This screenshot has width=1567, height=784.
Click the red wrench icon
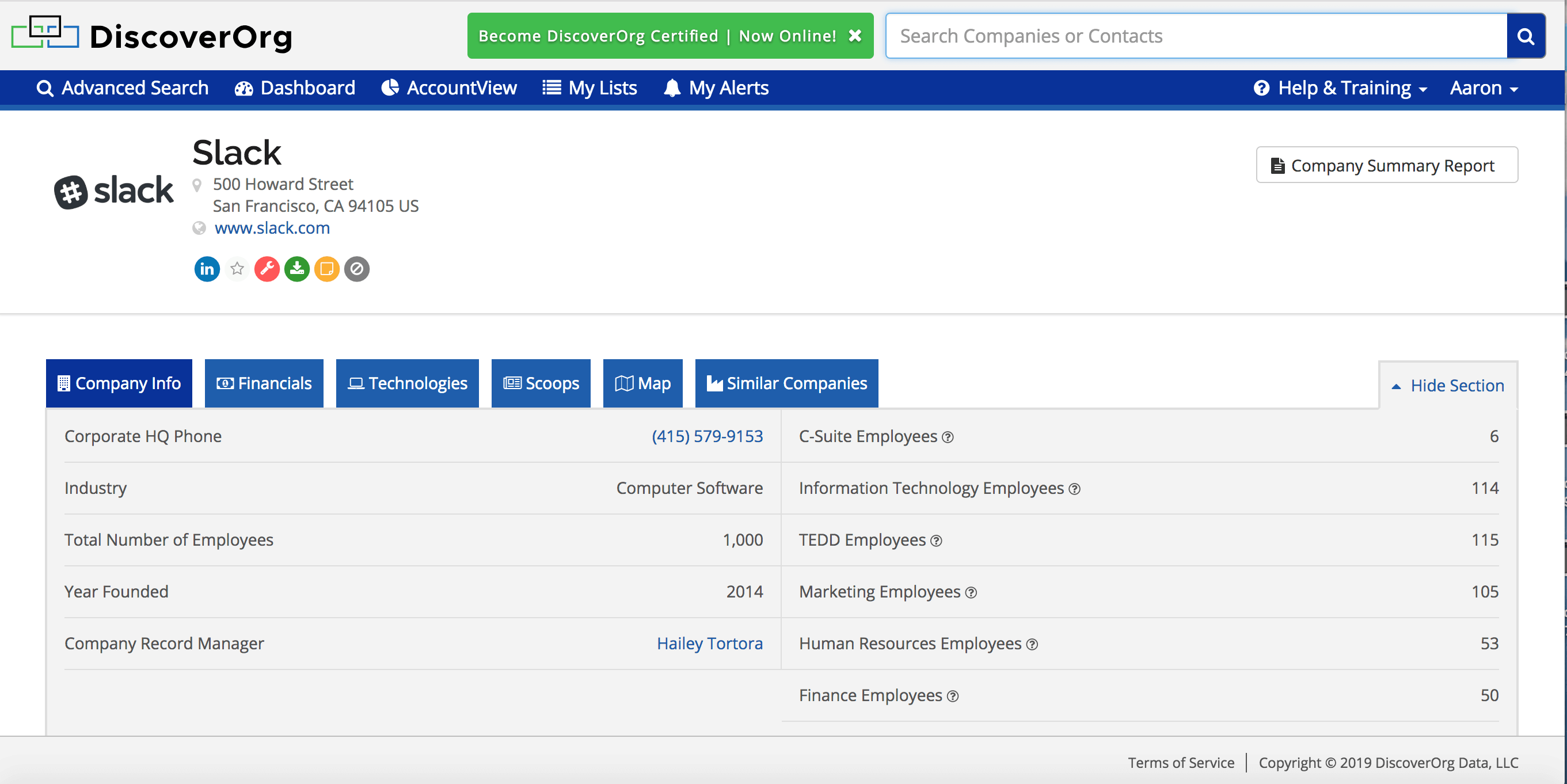coord(267,269)
